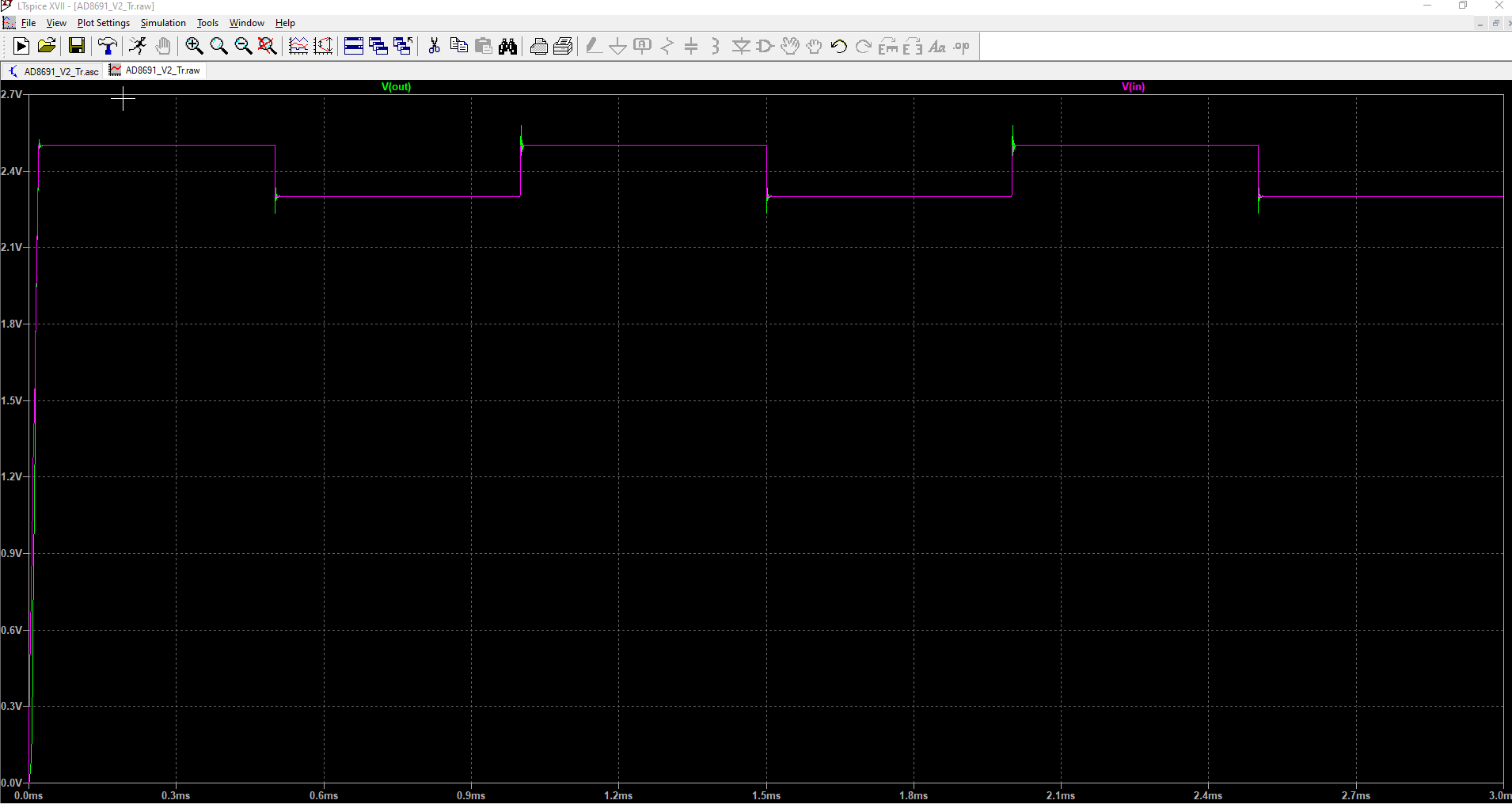Open the Tools menu

pyautogui.click(x=207, y=23)
